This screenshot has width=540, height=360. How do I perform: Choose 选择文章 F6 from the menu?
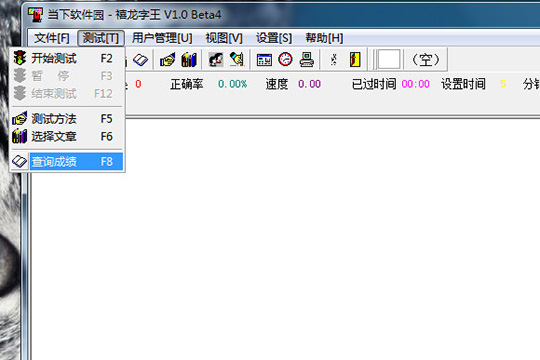67,136
